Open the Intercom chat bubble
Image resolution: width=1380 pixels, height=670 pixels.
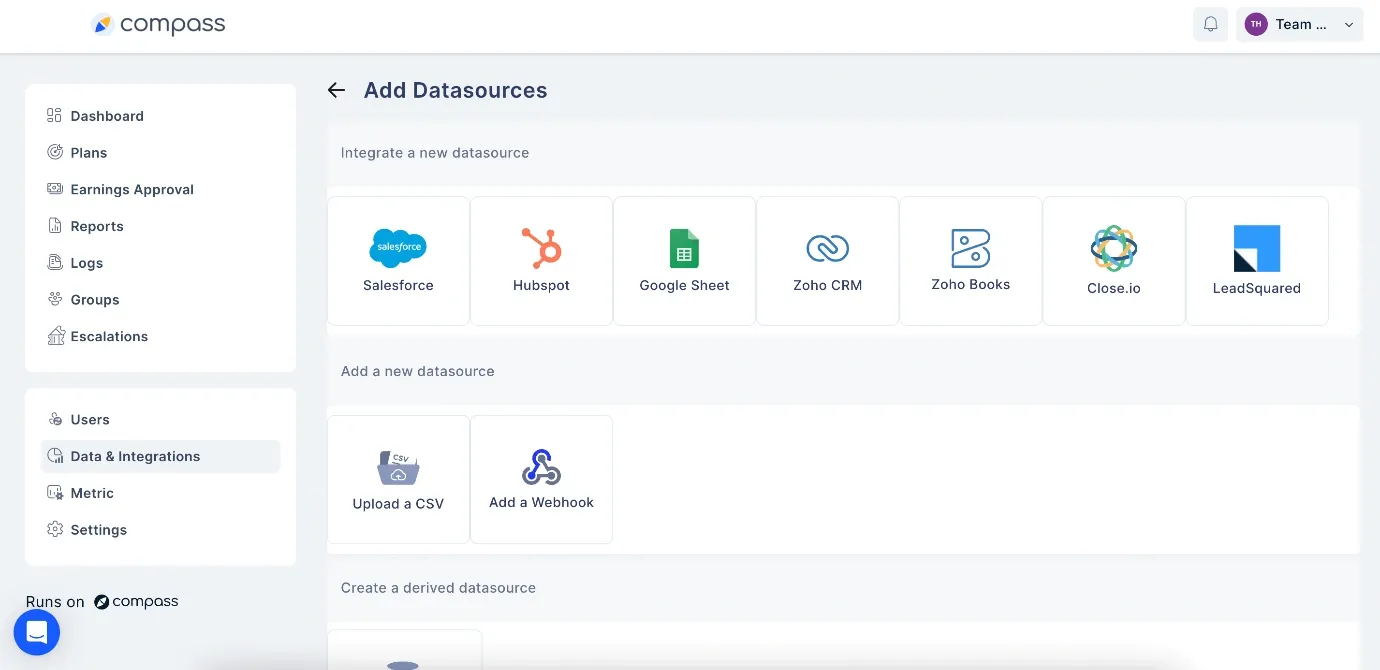point(37,632)
